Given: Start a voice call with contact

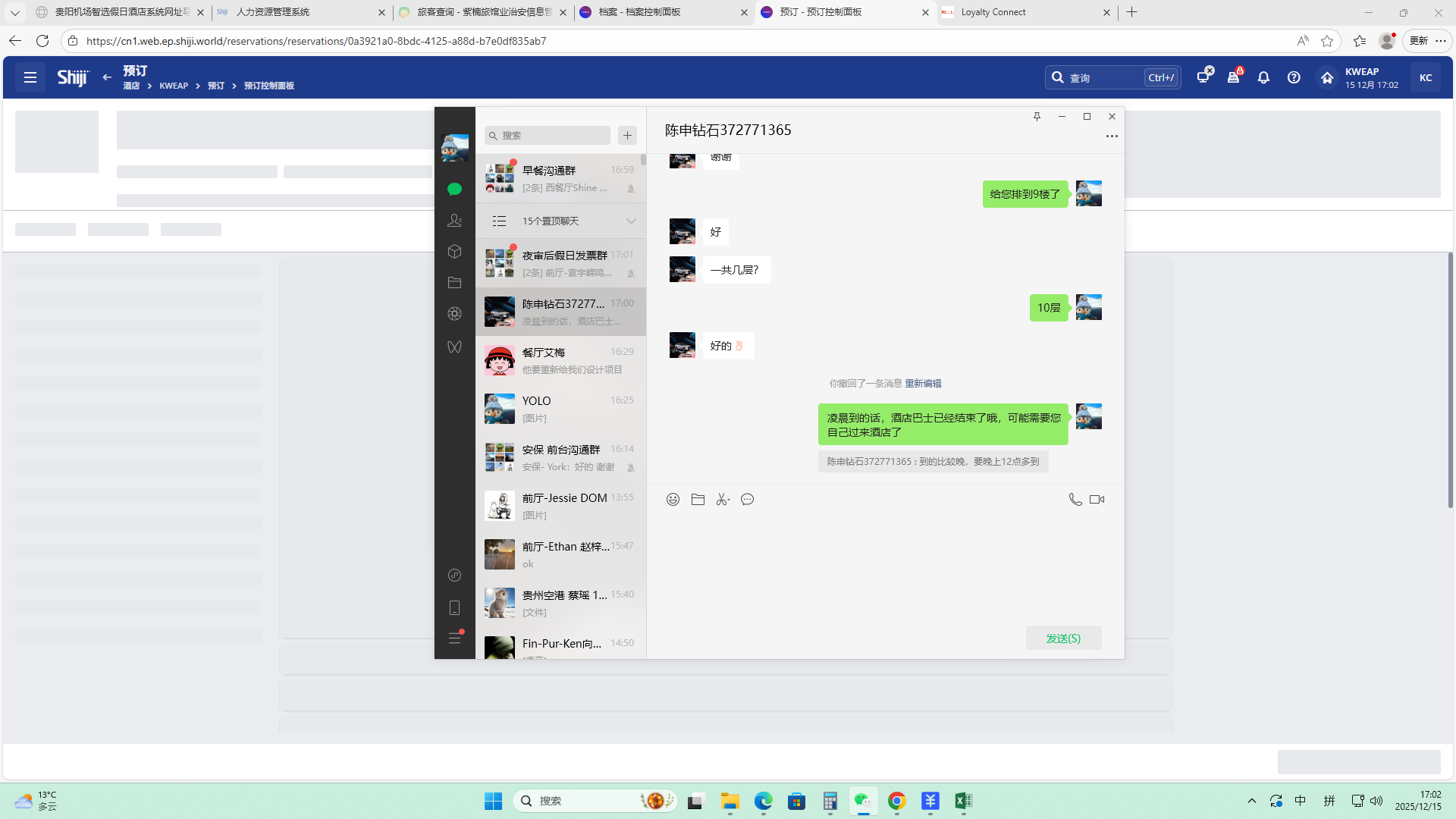Looking at the screenshot, I should (1075, 499).
